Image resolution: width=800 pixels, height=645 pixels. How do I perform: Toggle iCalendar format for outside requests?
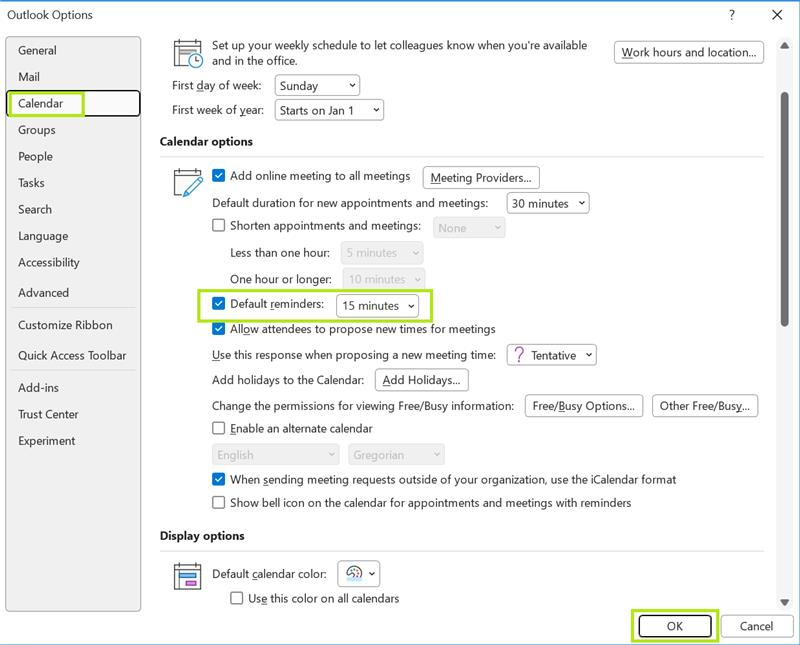pyautogui.click(x=218, y=479)
